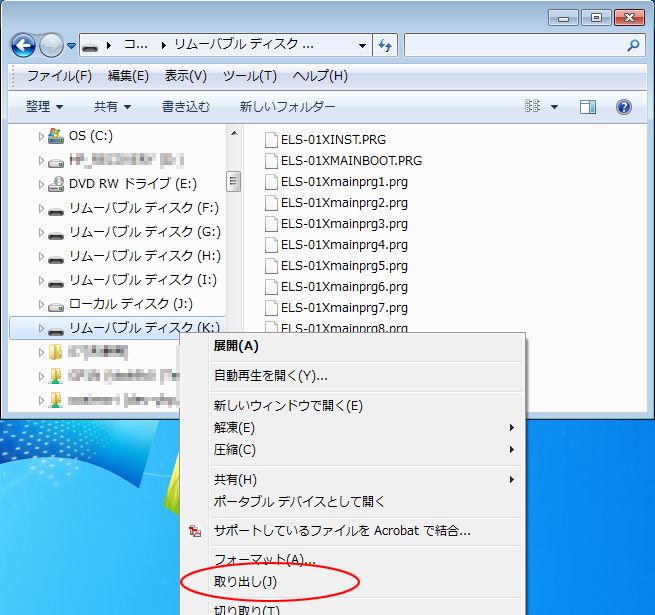The height and width of the screenshot is (615, 655).
Task: Select the DVD RW ドライブ (E:) drive
Action: (x=132, y=184)
